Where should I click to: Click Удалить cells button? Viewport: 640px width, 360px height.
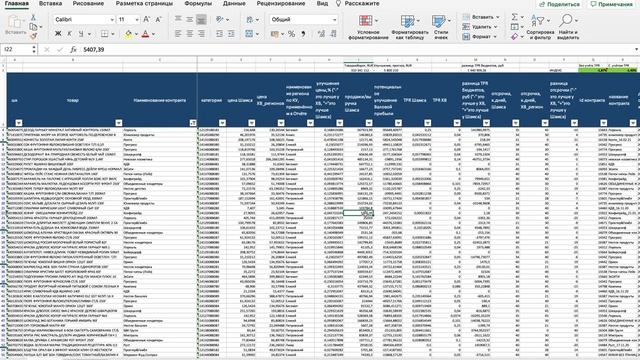[481, 27]
